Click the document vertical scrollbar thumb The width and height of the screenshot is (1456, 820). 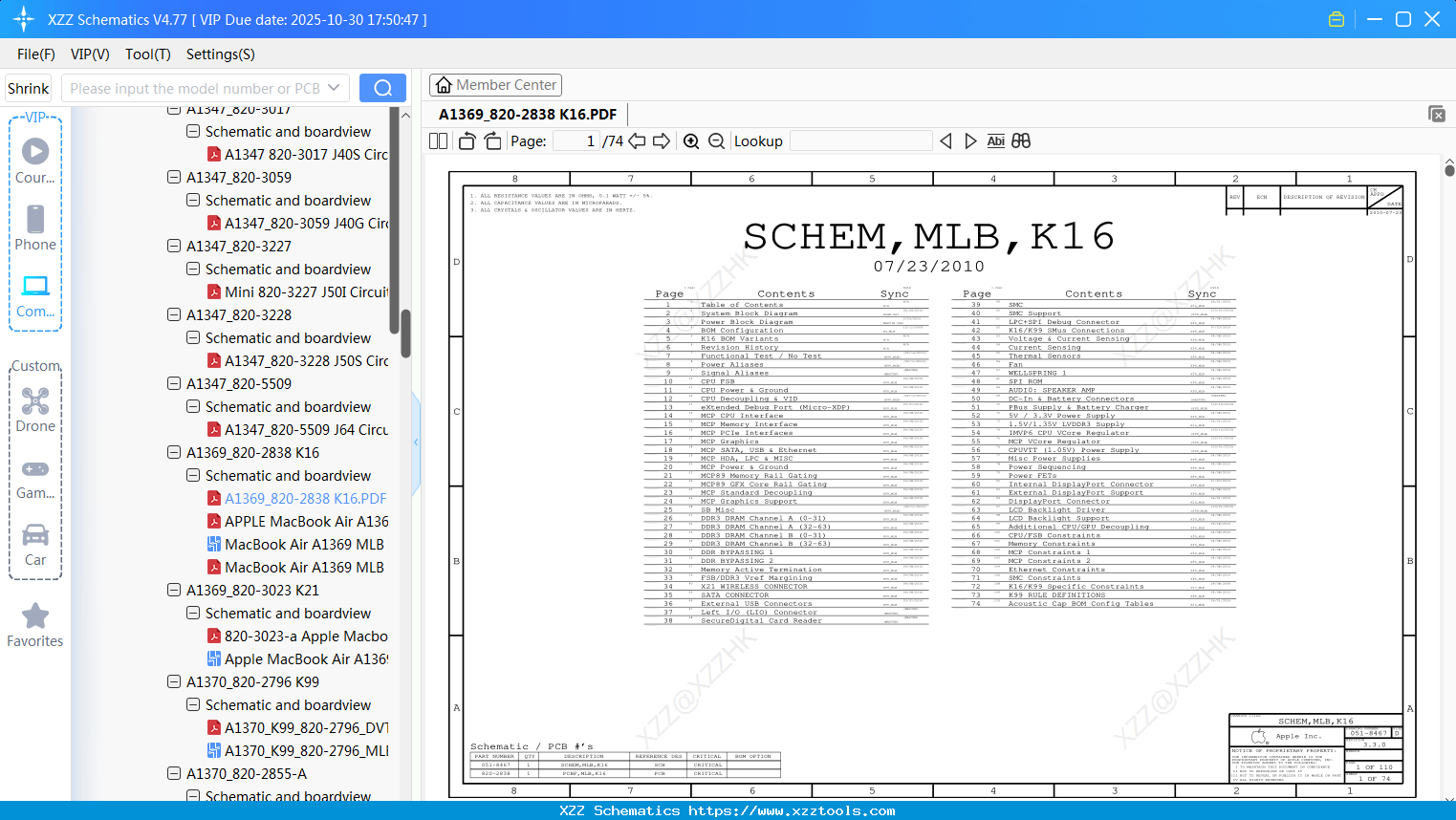[1449, 170]
